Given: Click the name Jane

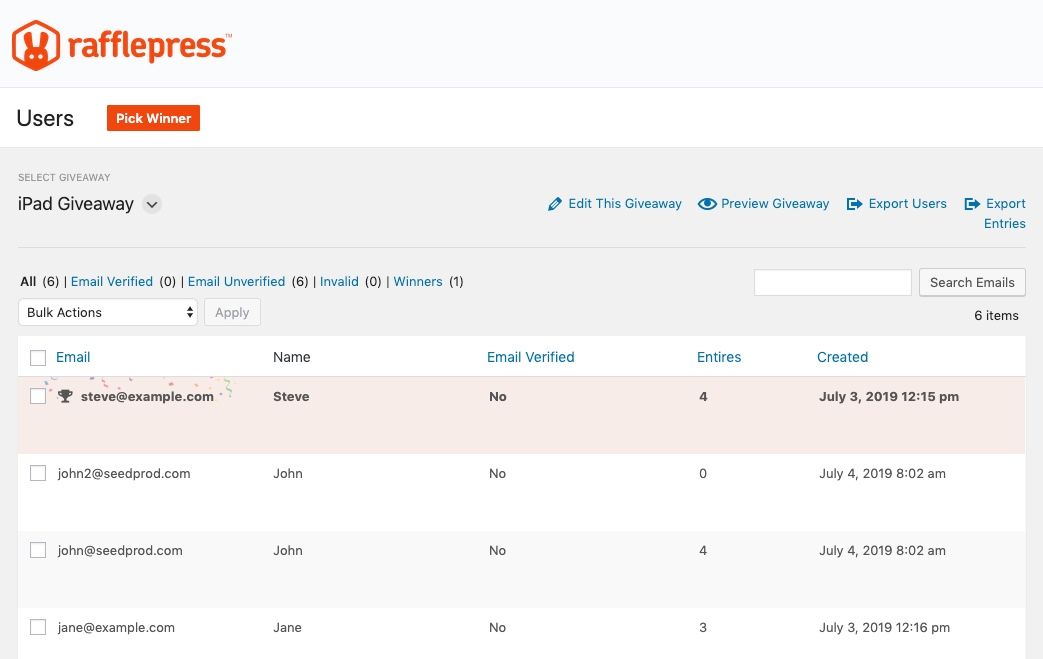Looking at the screenshot, I should (287, 627).
